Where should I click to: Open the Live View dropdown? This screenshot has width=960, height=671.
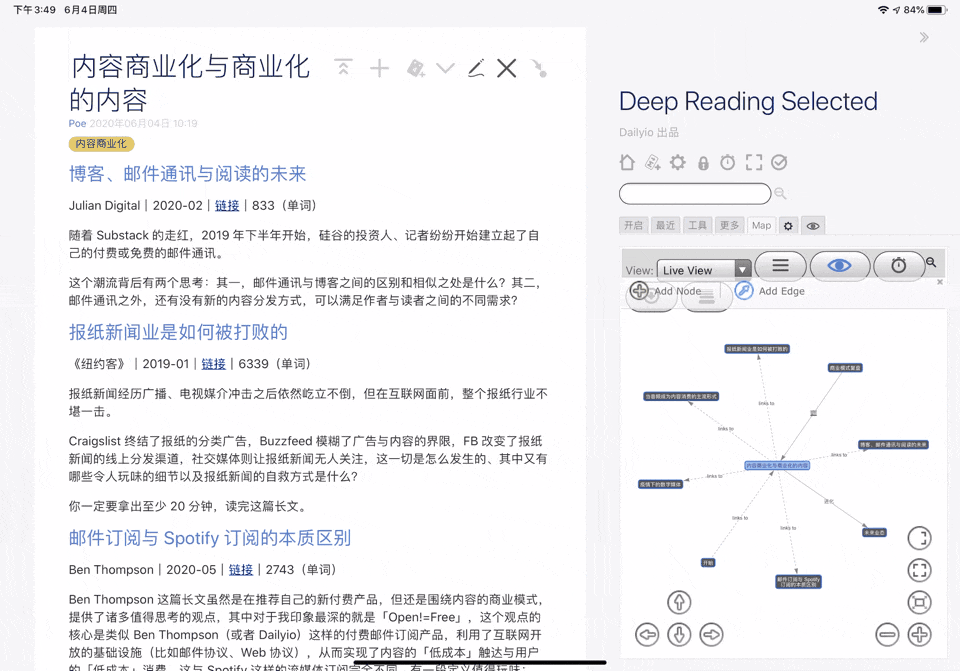click(x=703, y=270)
